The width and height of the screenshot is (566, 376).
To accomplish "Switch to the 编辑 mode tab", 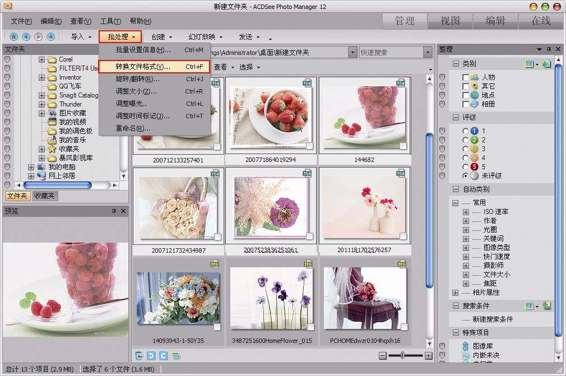I will (x=495, y=21).
